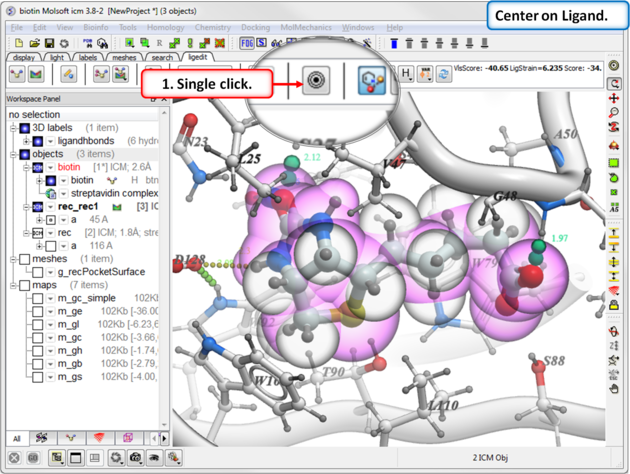Select the biotin object in workspace tree
The width and height of the screenshot is (630, 474).
69,167
